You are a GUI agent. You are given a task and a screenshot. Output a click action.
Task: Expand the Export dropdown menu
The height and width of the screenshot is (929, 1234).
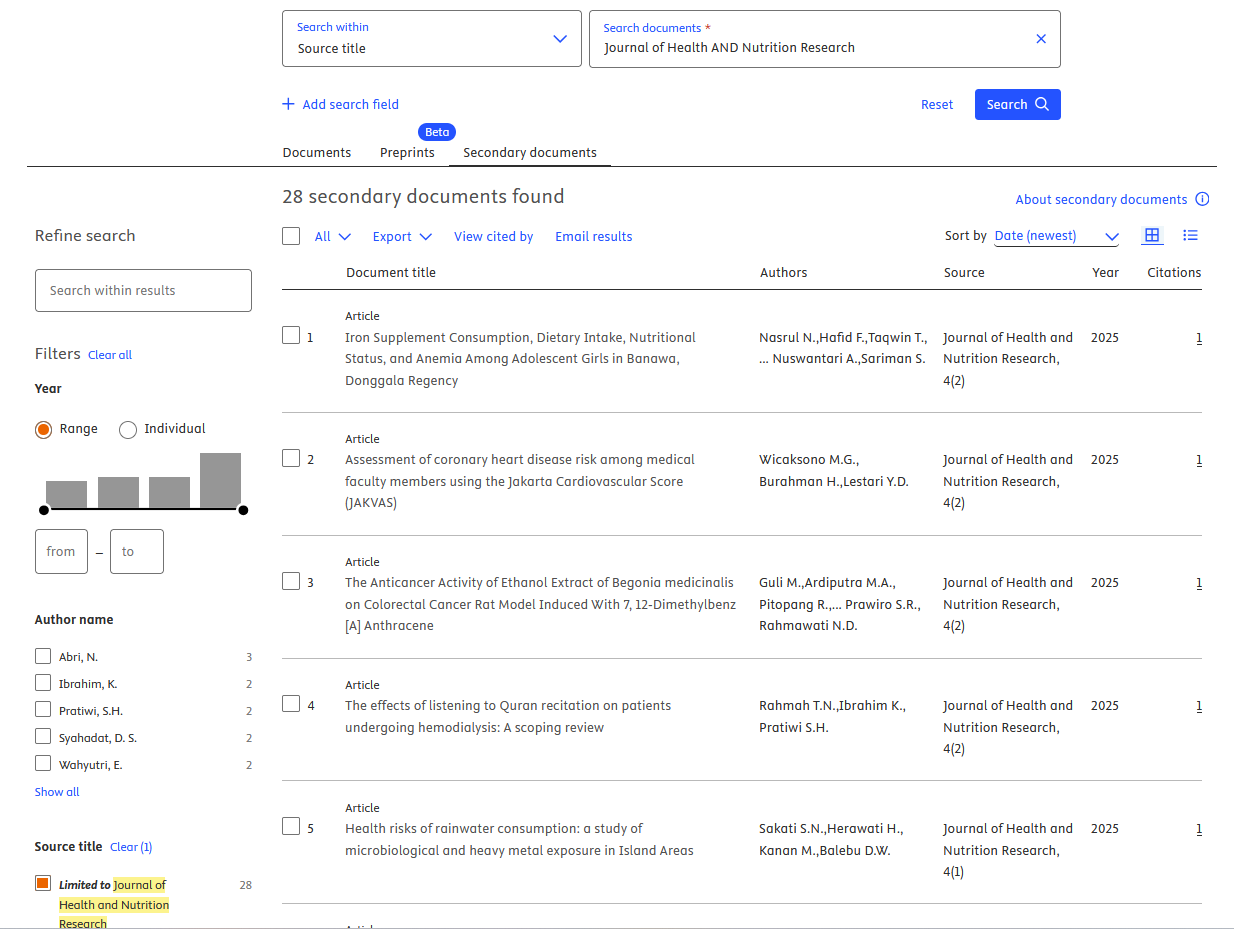(402, 236)
